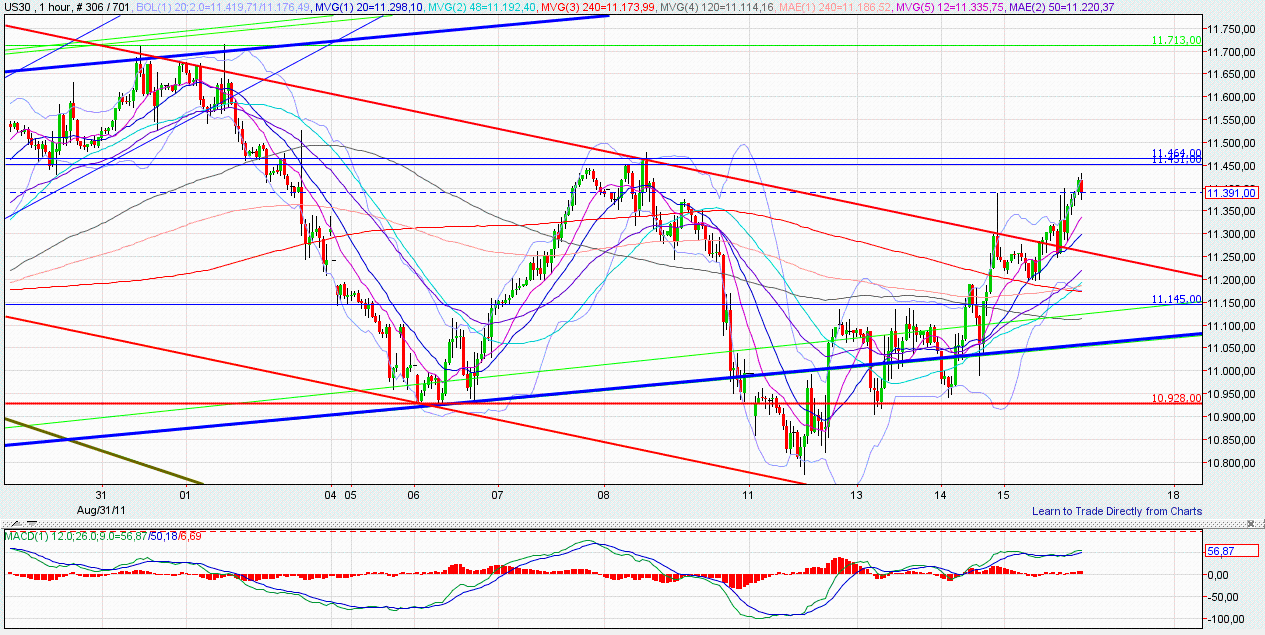
Task: Open the 'Learn to Trade Directly from Charts' link
Action: pos(1117,511)
